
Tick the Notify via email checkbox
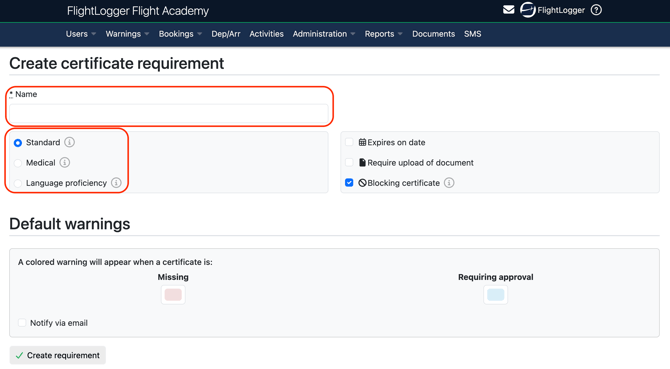point(22,322)
